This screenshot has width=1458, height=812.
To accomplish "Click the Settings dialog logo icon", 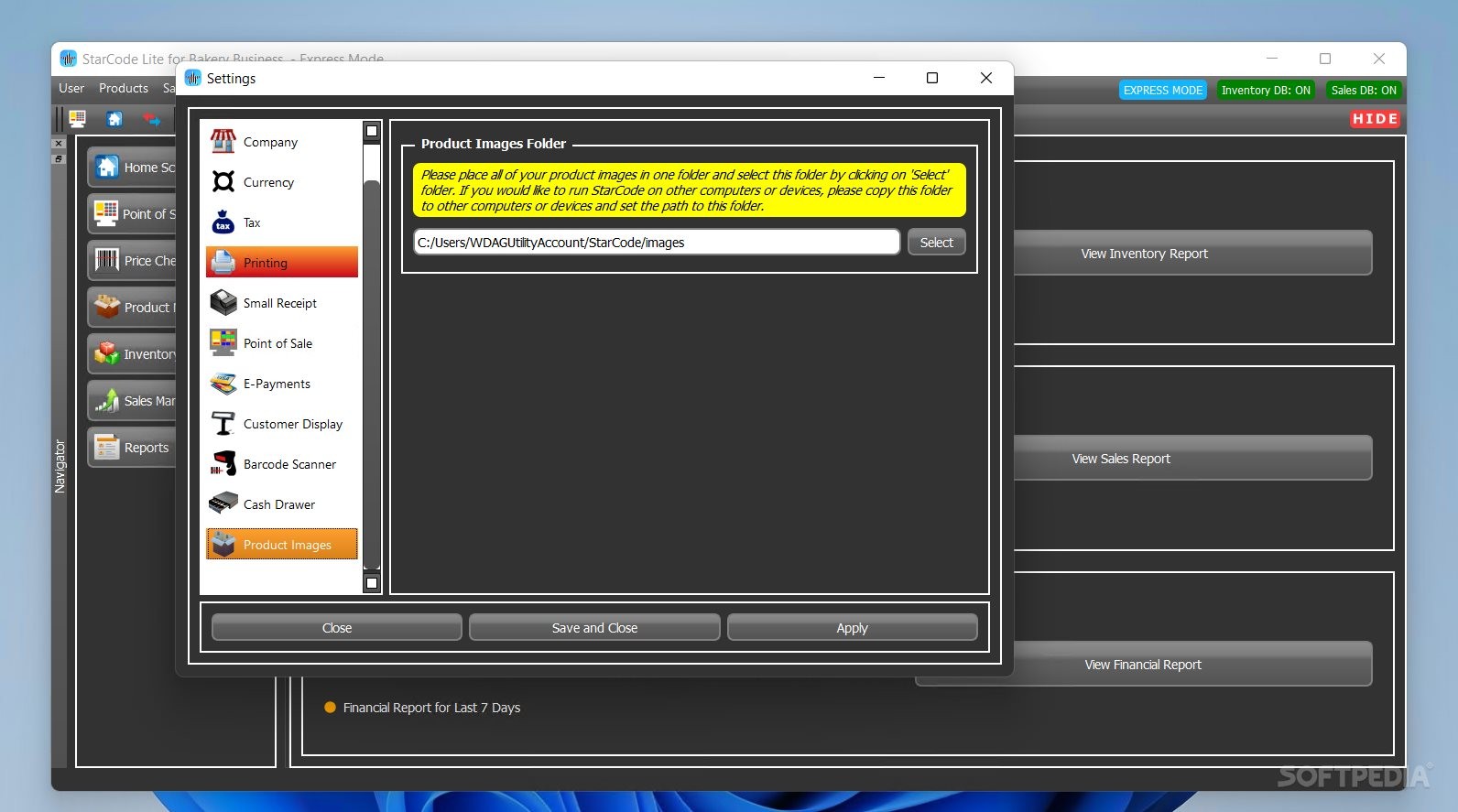I will pyautogui.click(x=193, y=79).
